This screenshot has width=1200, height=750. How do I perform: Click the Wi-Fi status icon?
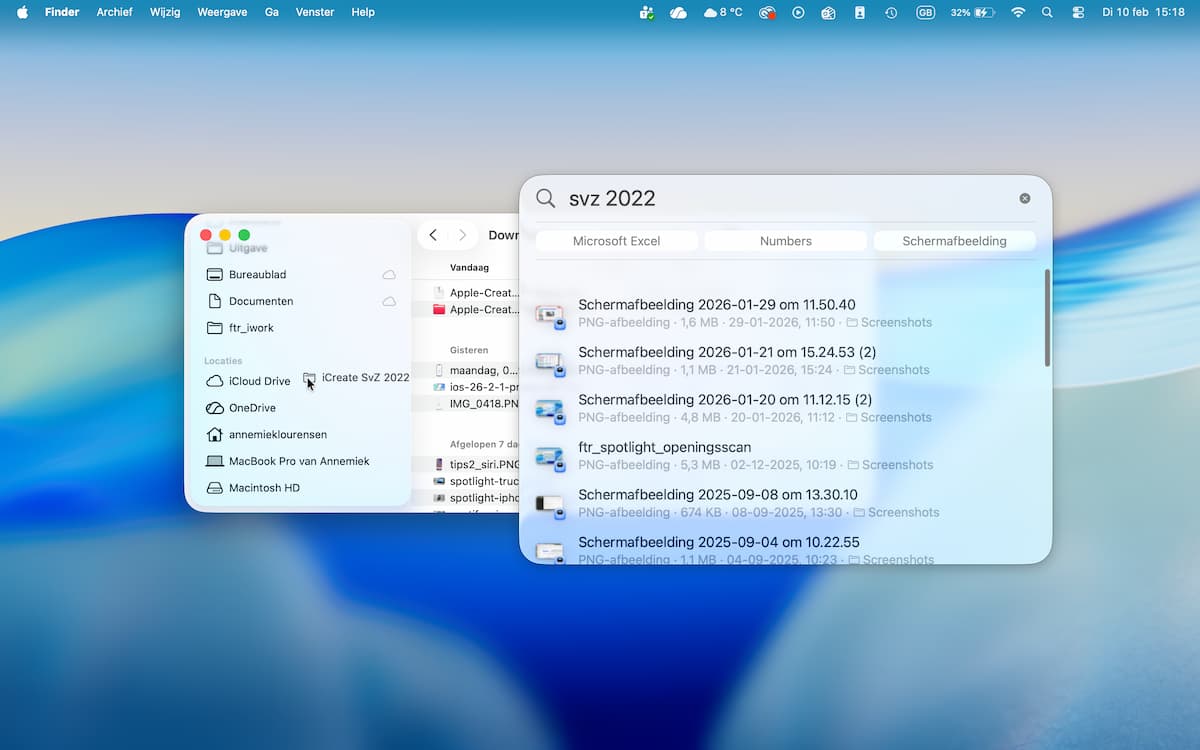tap(1018, 12)
